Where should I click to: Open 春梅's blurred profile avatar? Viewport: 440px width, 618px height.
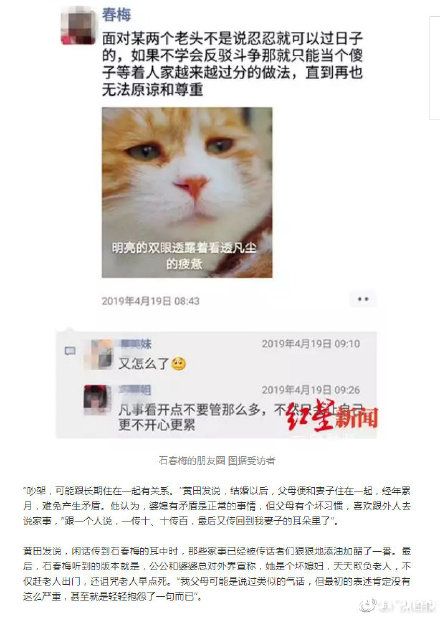[x=78, y=27]
